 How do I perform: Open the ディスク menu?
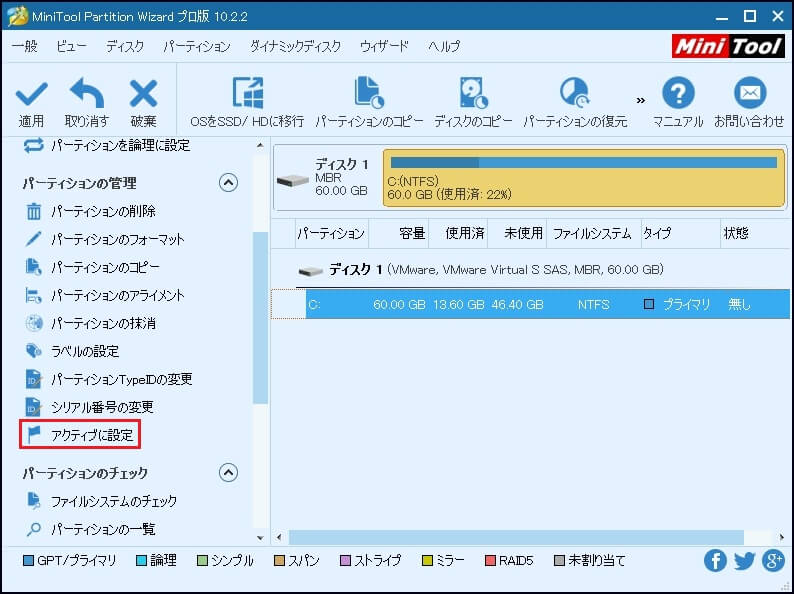pos(125,47)
